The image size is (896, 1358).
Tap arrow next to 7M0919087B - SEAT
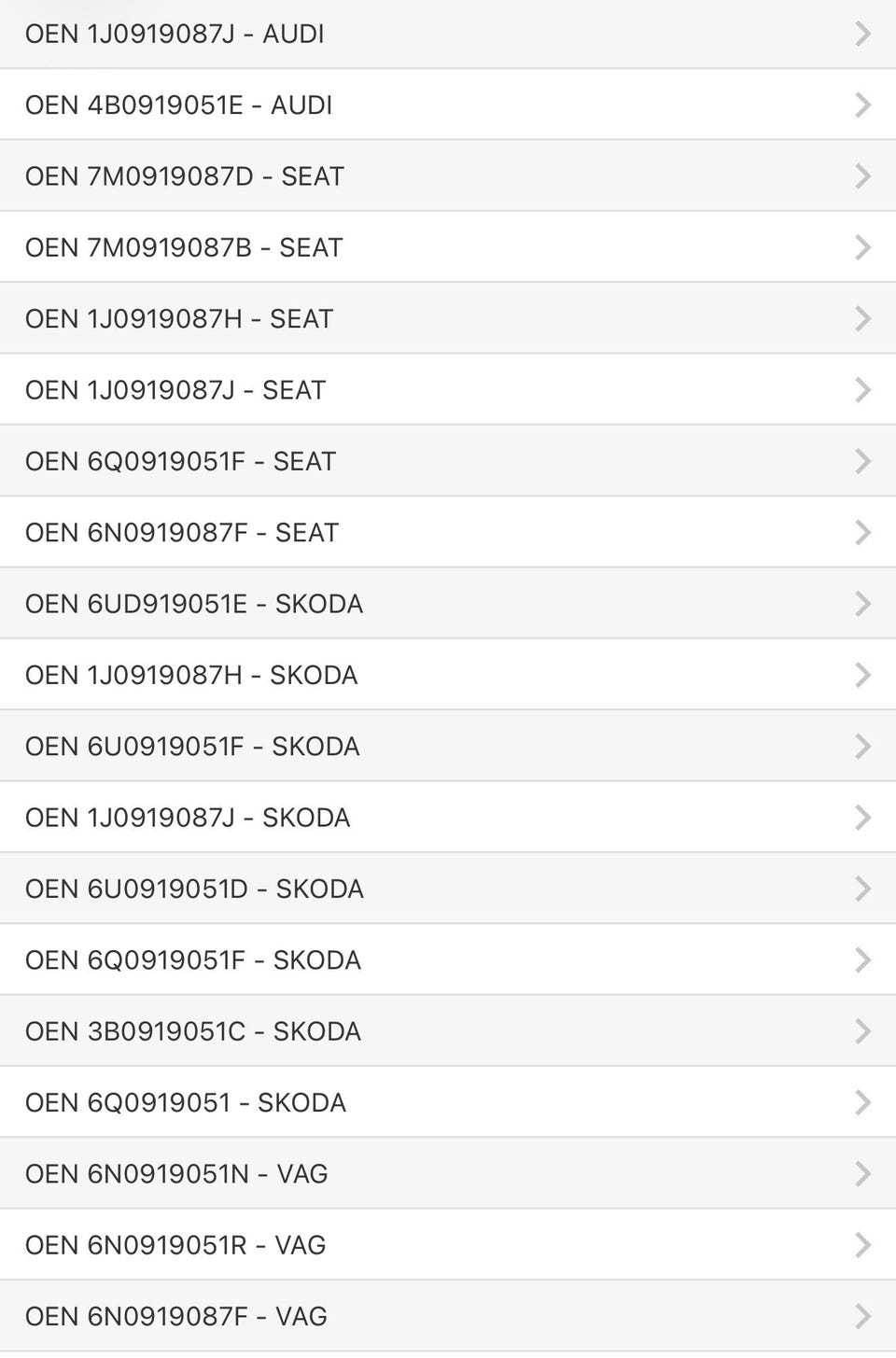coord(862,247)
